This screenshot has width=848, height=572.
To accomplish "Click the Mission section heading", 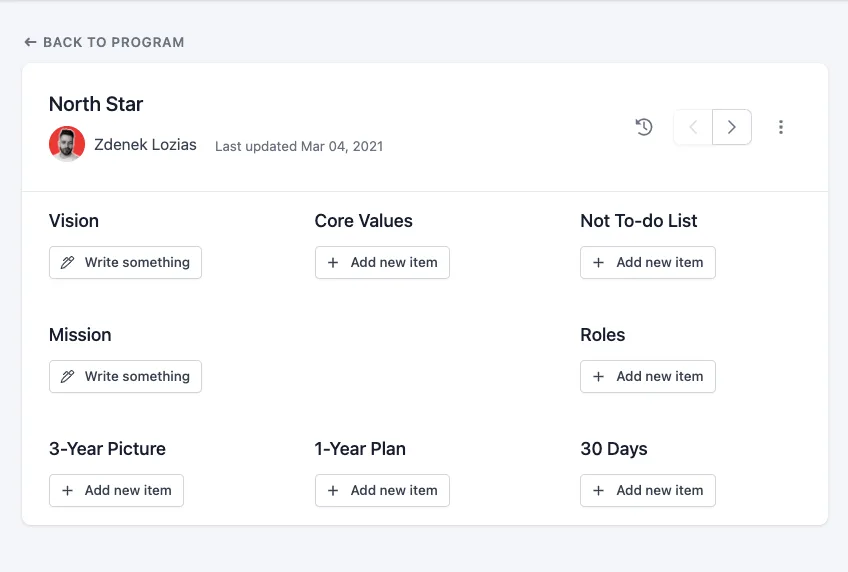I will point(80,335).
